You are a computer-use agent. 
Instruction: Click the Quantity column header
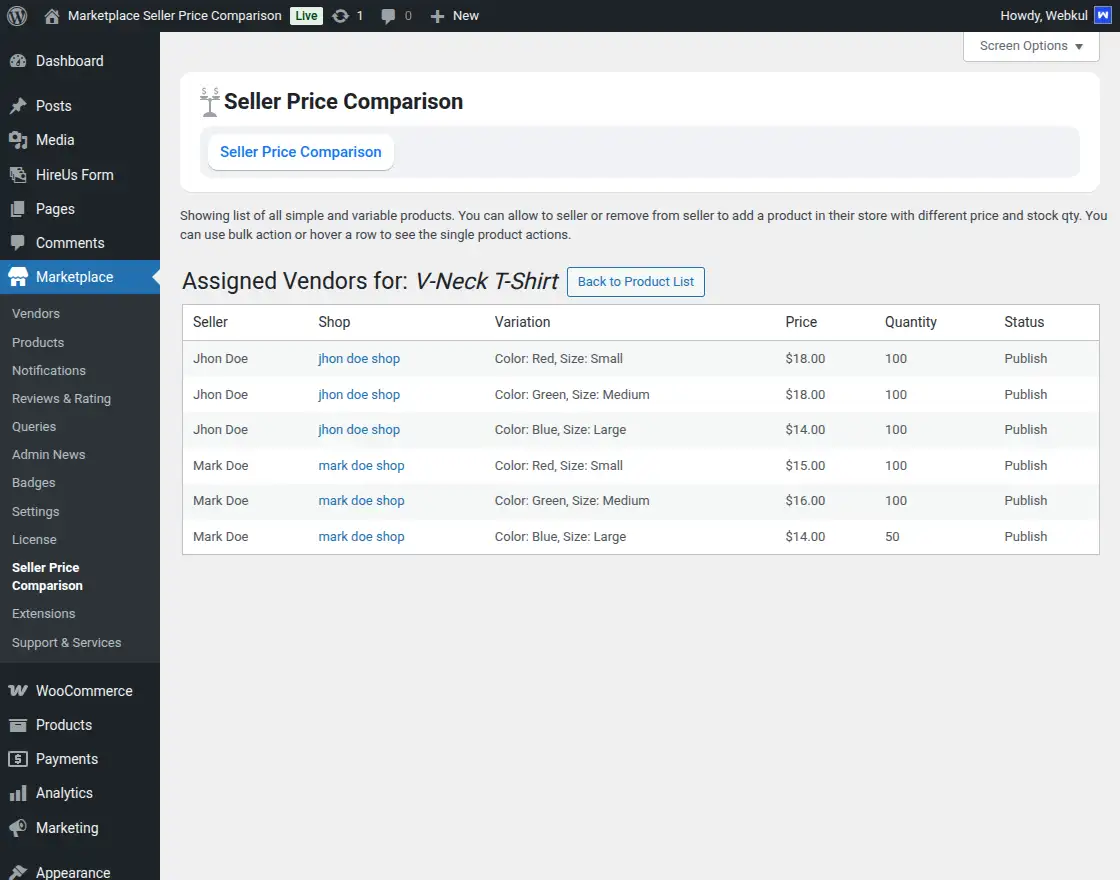click(911, 322)
